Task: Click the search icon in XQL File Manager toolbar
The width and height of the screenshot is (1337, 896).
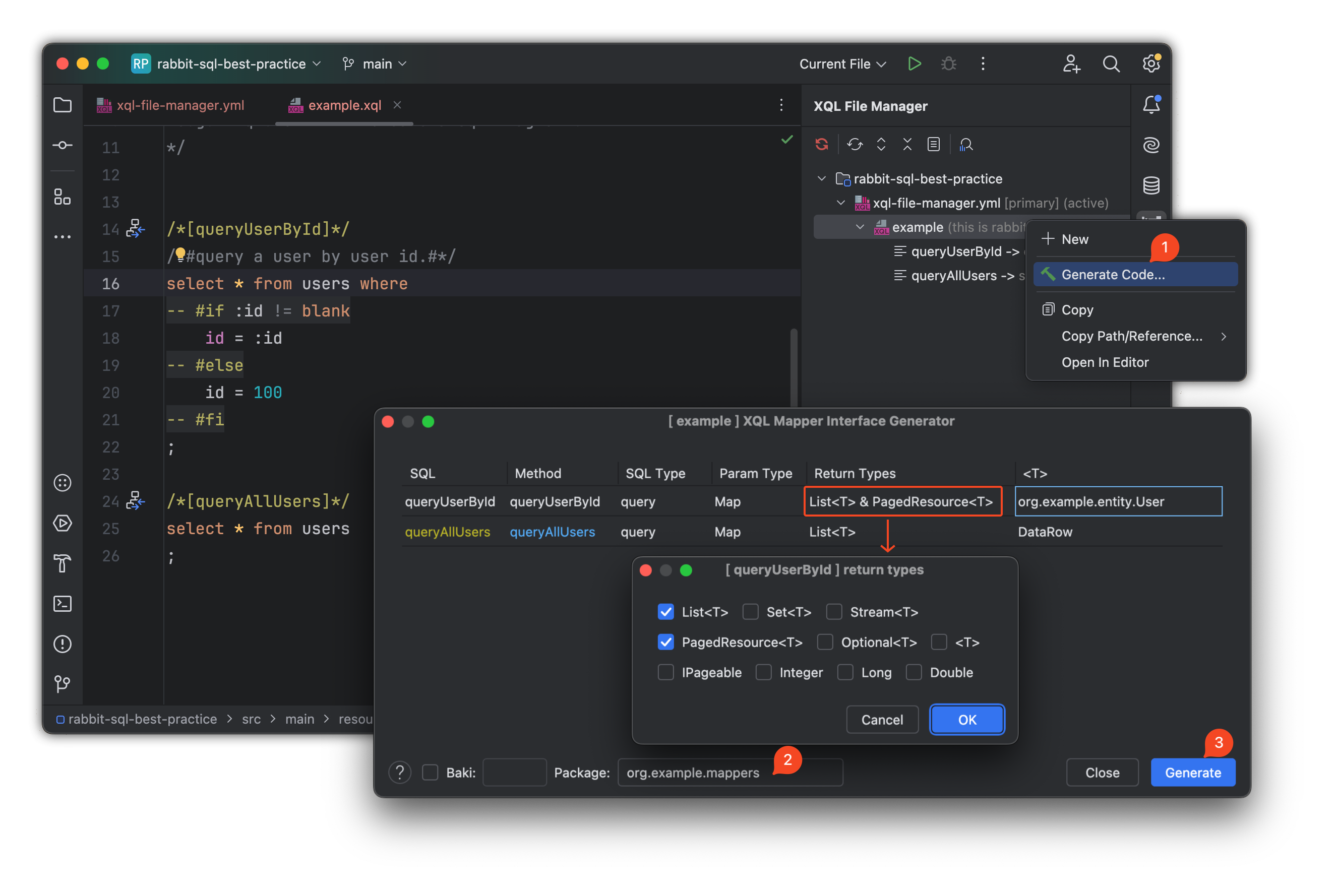Action: [x=966, y=145]
